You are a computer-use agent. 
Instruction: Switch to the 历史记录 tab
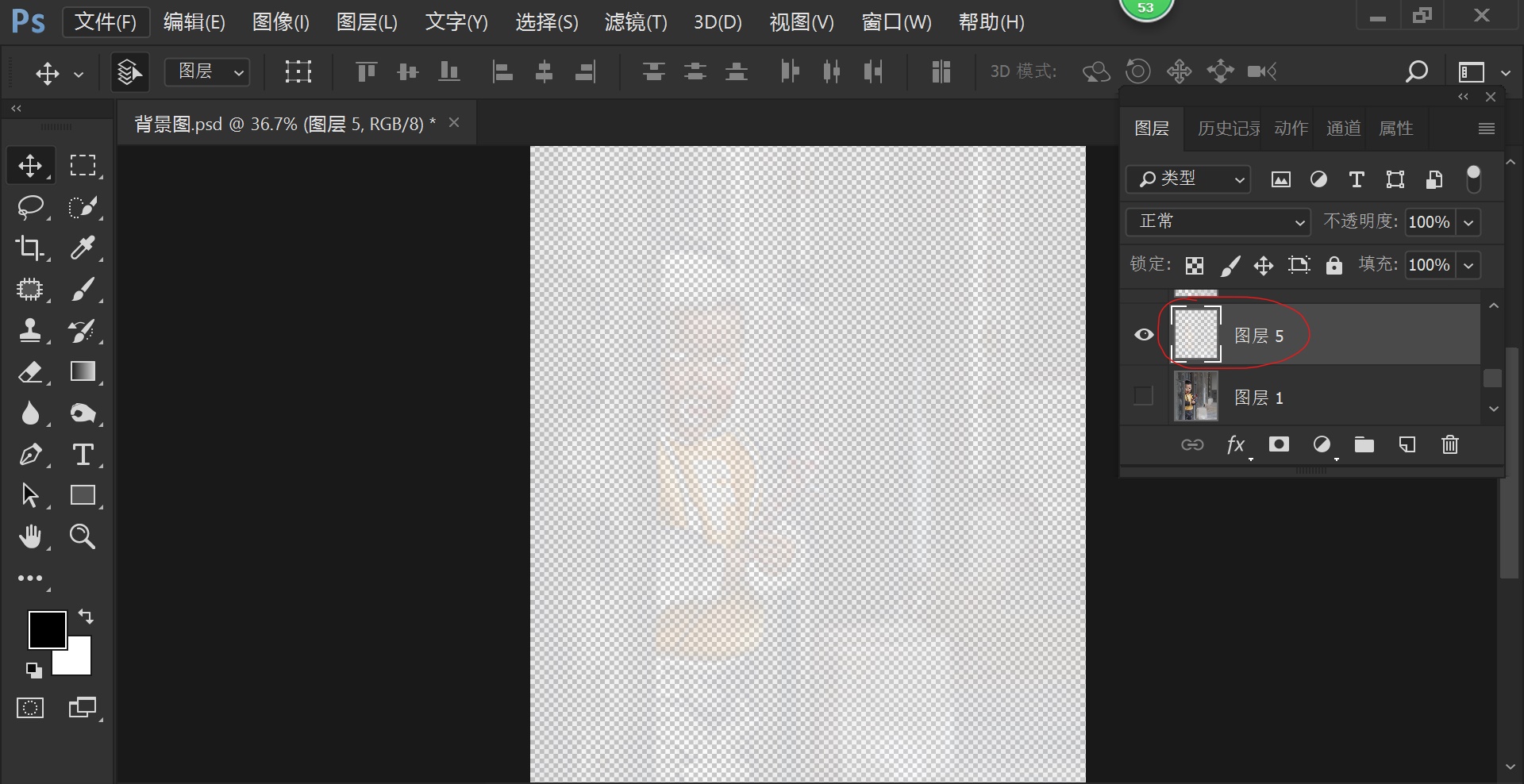[1228, 129]
